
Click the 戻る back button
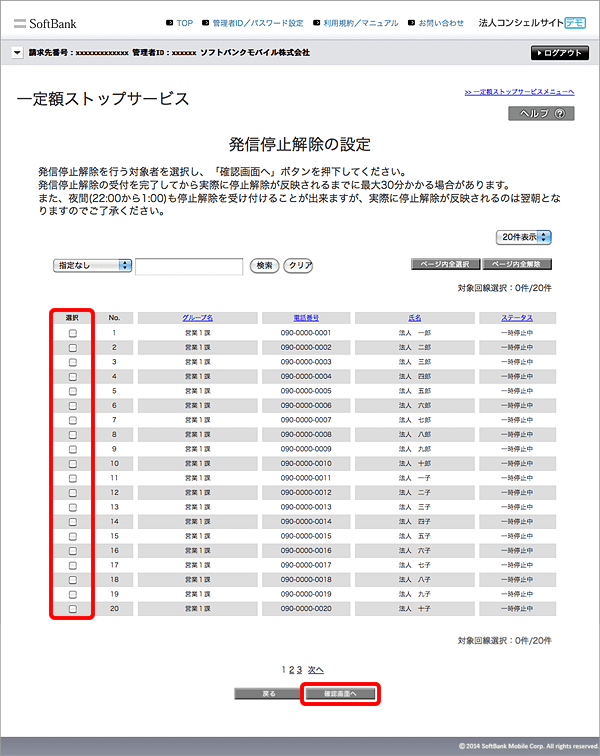pos(268,694)
